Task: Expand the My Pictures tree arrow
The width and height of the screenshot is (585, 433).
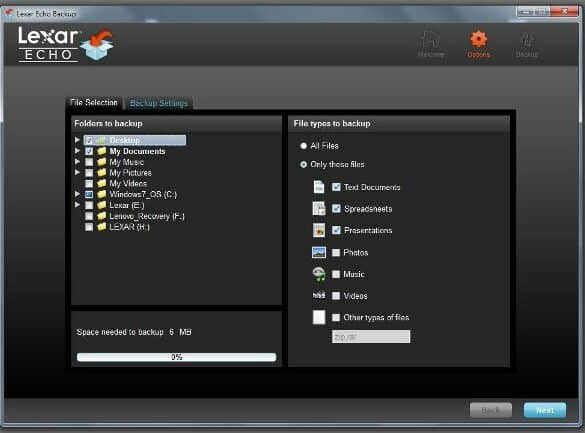Action: point(77,172)
